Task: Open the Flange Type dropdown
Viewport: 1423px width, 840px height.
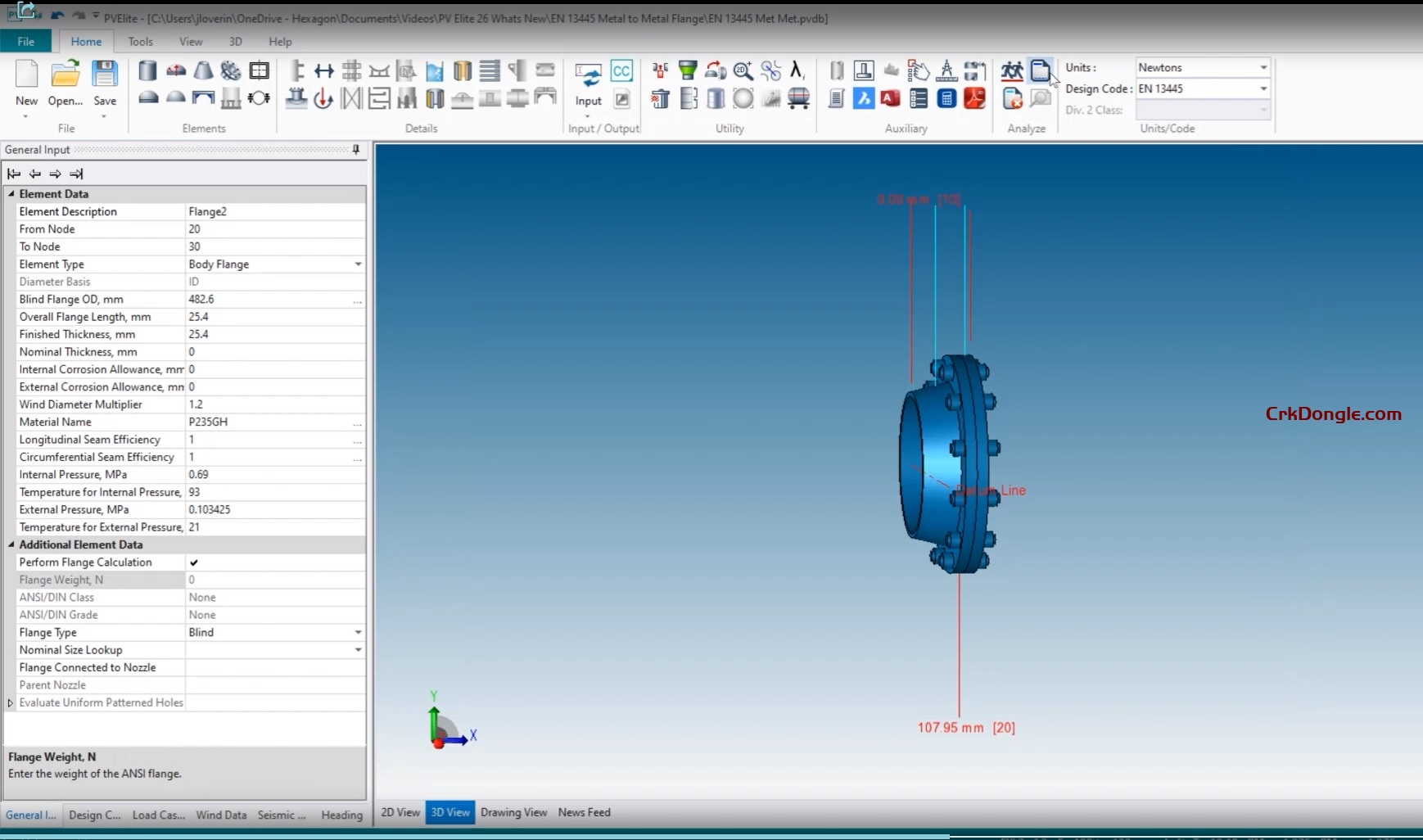Action: tap(358, 632)
